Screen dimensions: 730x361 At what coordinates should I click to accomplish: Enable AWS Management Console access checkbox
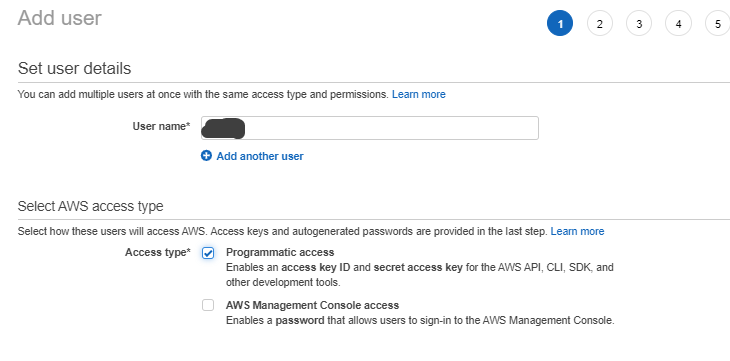point(208,305)
